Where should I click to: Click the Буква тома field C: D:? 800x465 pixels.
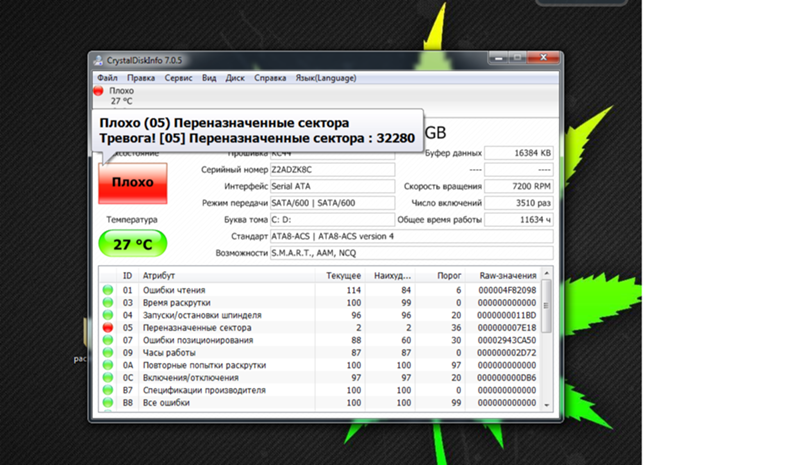332,219
